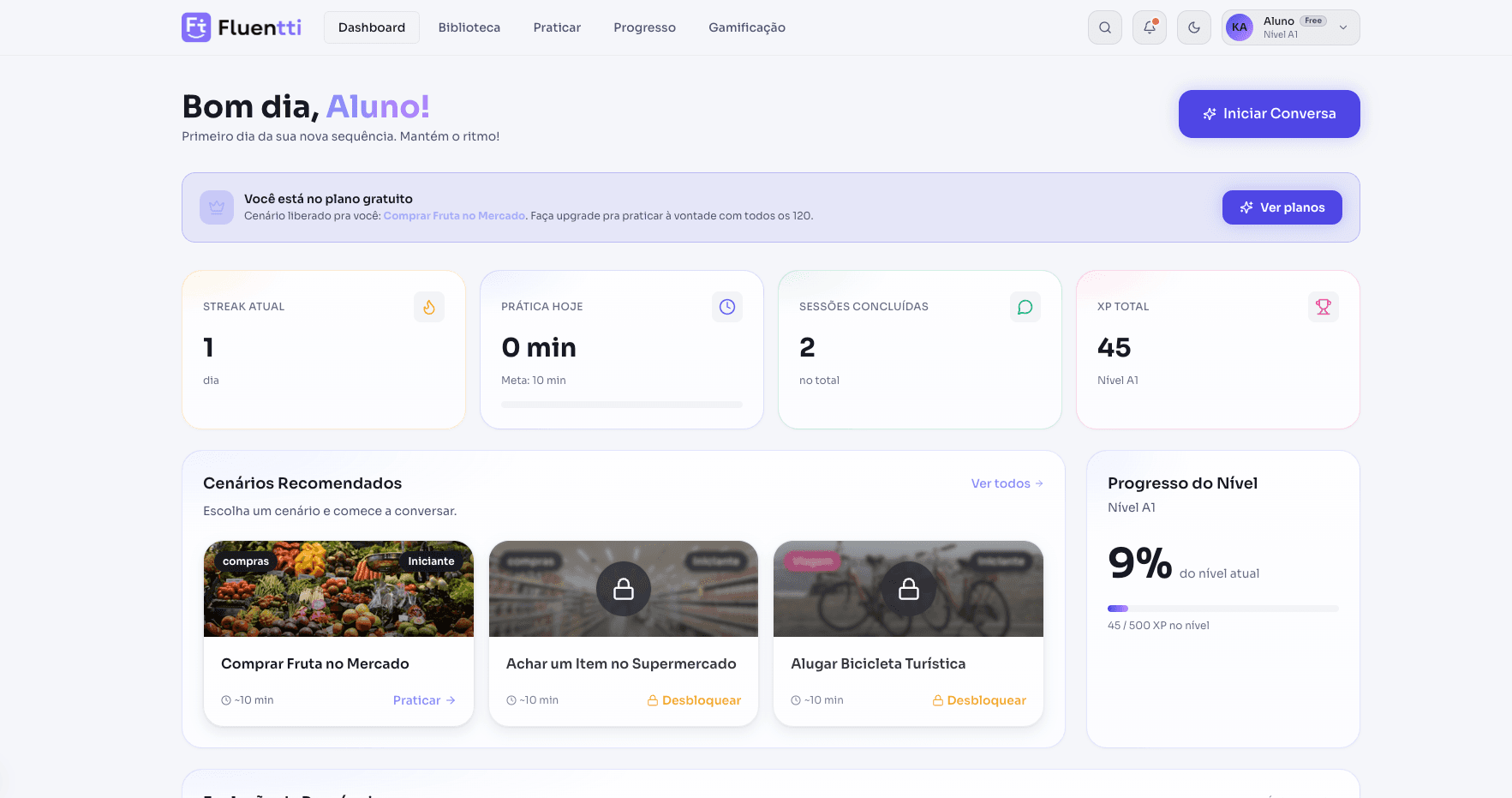Expand the Aluno user profile dropdown

pyautogui.click(x=1291, y=27)
